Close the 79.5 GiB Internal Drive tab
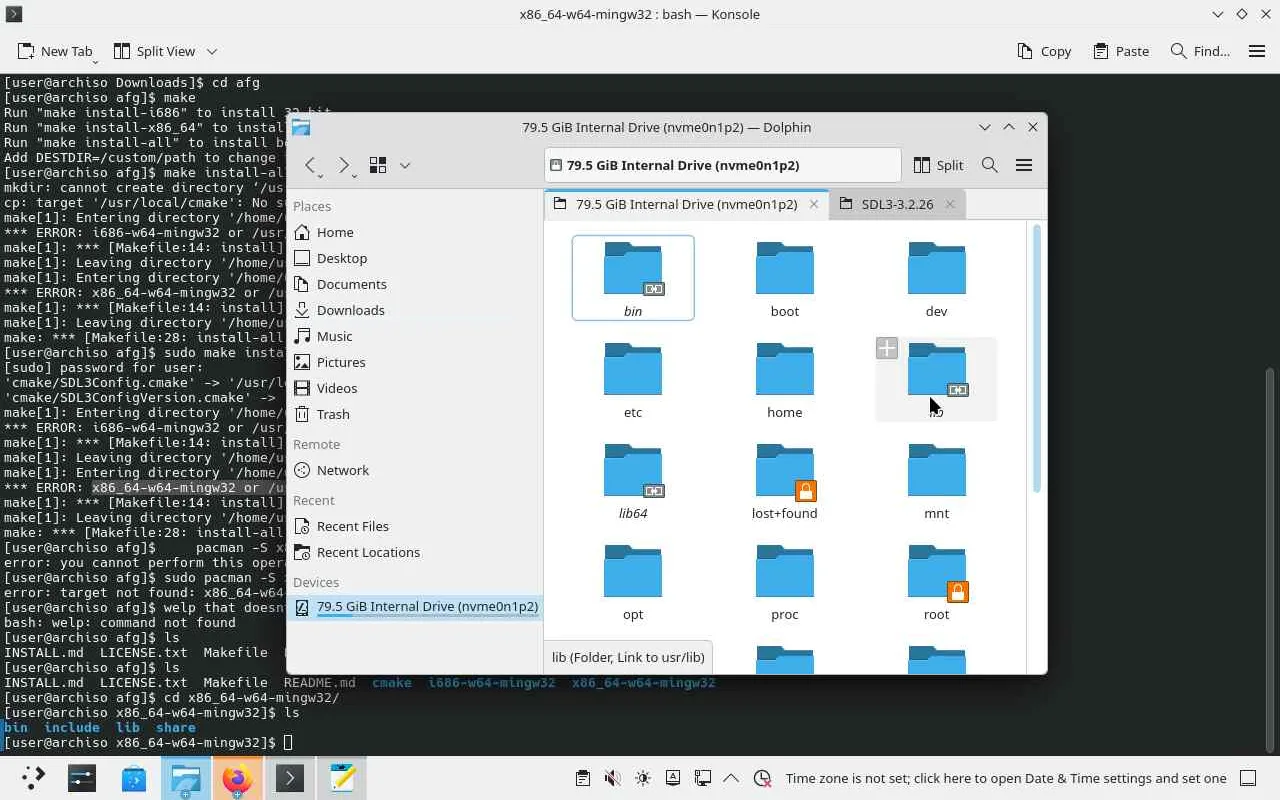The height and width of the screenshot is (800, 1280). point(814,204)
